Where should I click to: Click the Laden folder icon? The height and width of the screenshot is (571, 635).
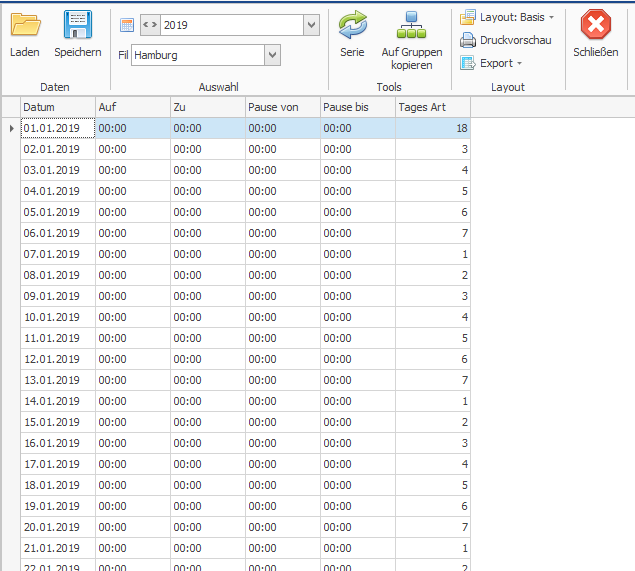tap(25, 26)
